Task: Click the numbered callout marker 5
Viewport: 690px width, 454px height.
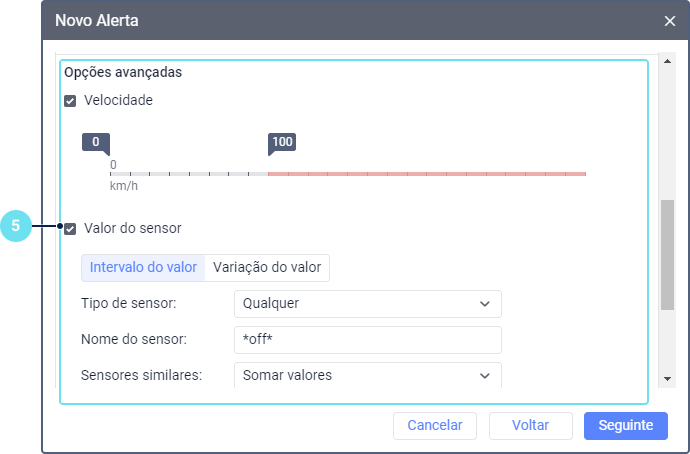Action: click(16, 226)
